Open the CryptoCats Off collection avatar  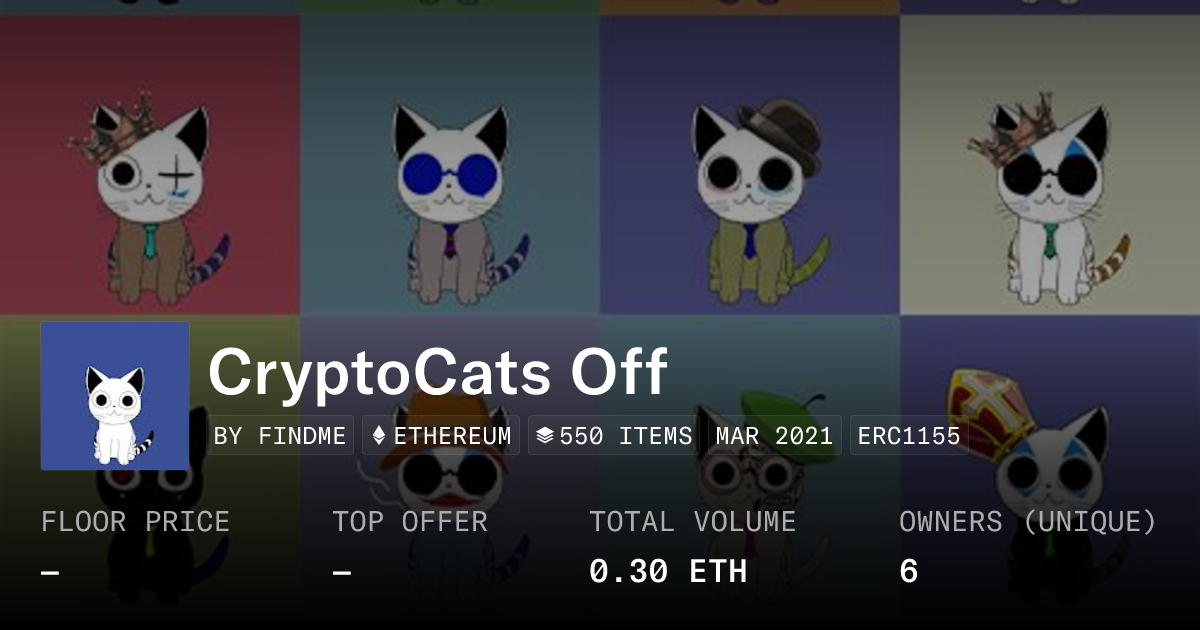pos(115,396)
